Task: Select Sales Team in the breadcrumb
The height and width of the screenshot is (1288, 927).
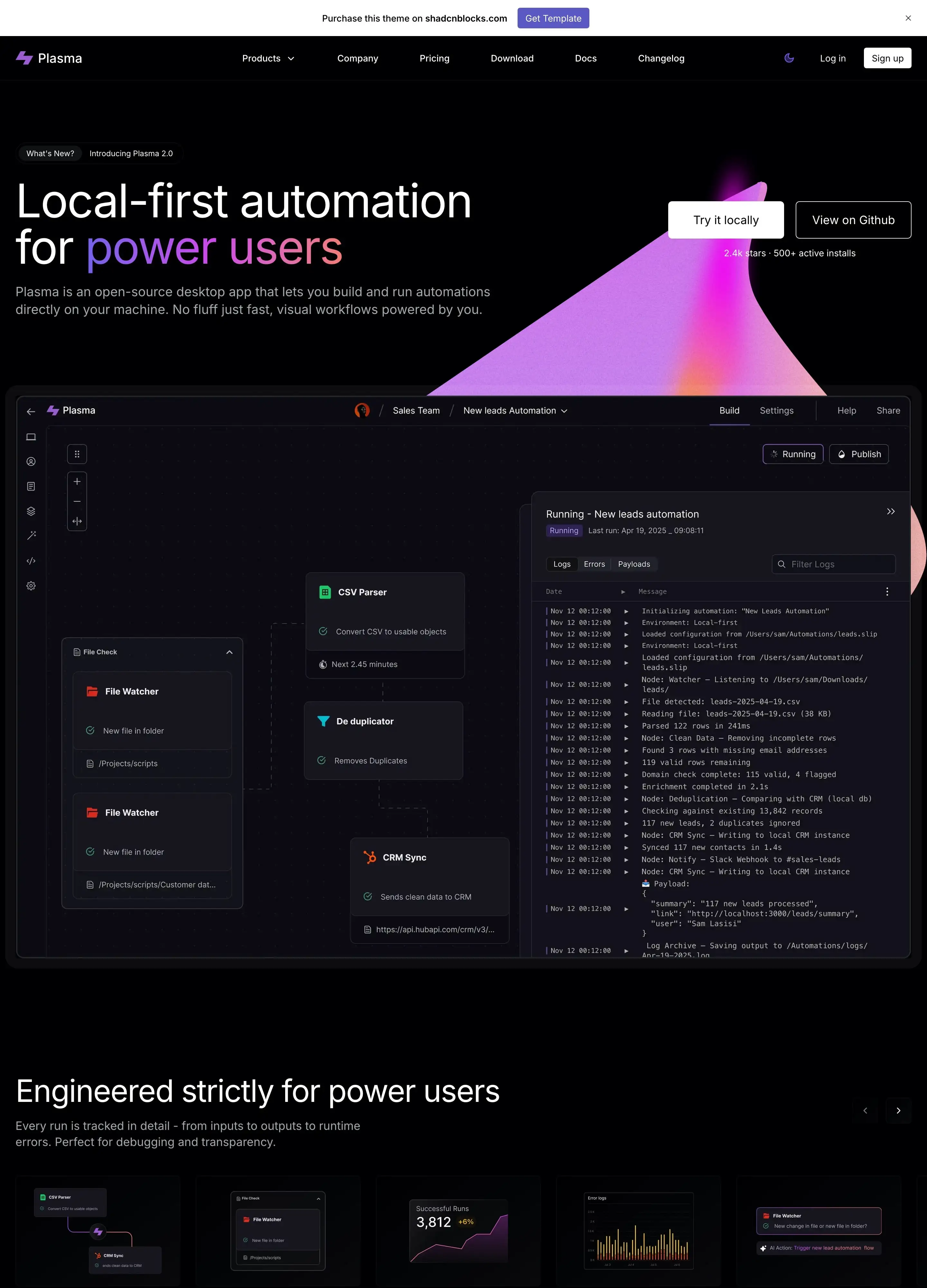Action: pyautogui.click(x=416, y=411)
